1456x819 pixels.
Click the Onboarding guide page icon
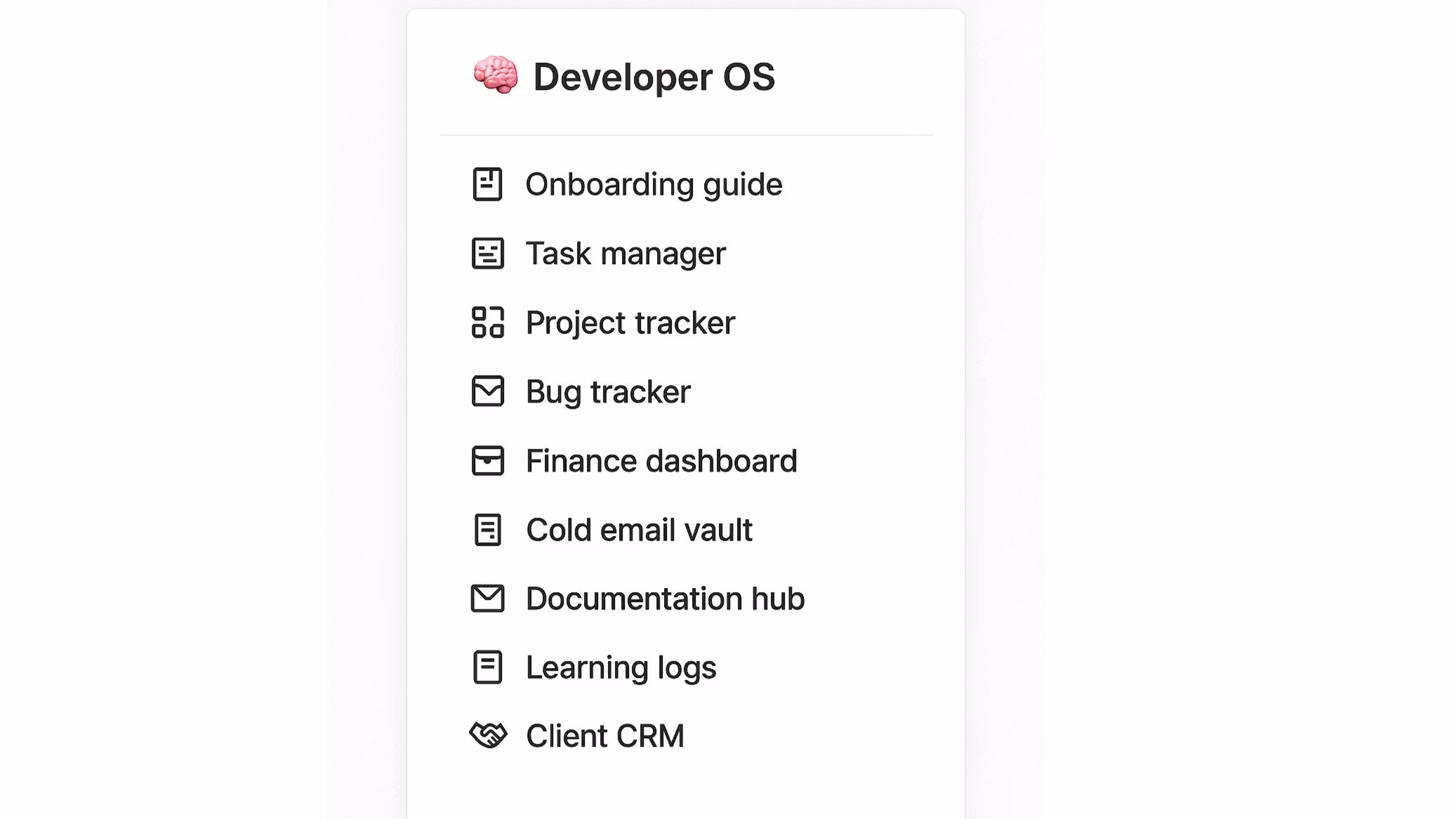pyautogui.click(x=487, y=184)
